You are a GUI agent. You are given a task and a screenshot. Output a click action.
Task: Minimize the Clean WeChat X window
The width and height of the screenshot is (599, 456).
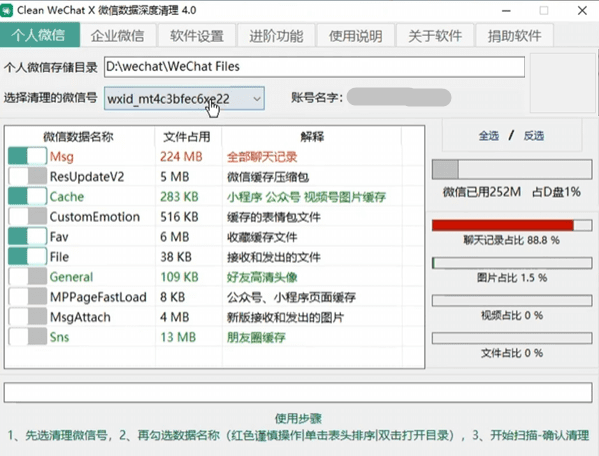(506, 11)
